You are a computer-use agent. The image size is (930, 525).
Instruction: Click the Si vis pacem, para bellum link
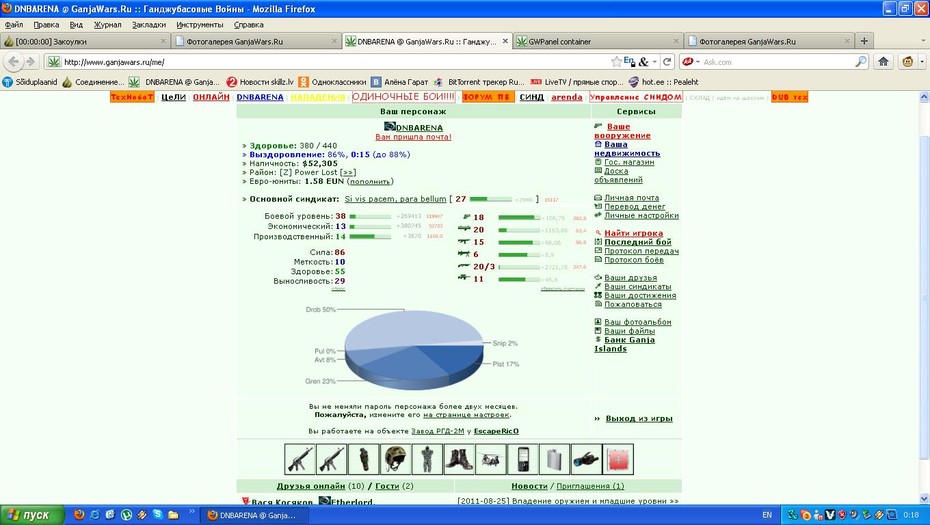[395, 199]
